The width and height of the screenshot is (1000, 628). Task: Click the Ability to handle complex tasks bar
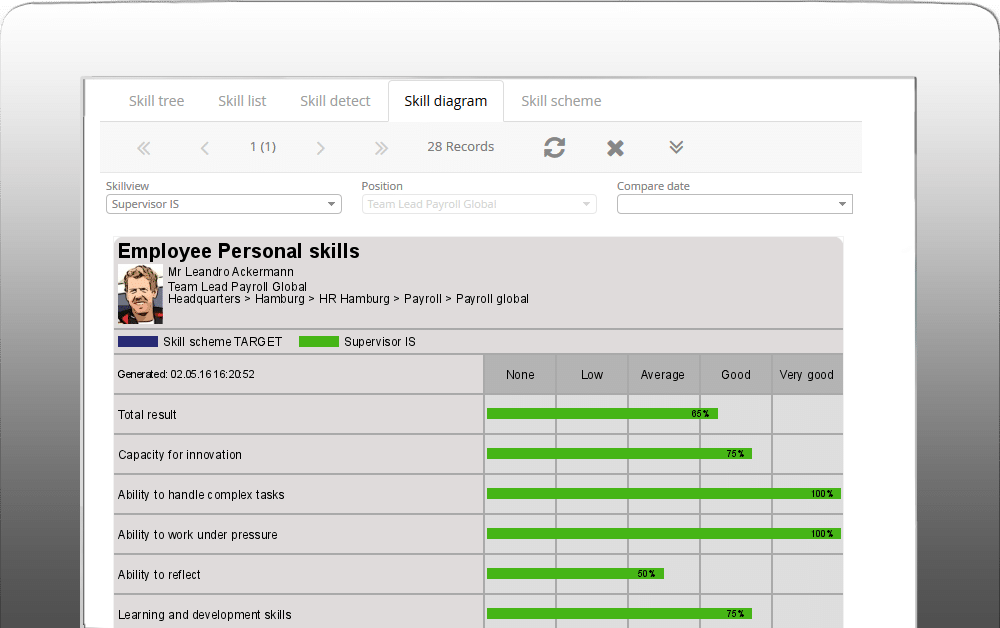coord(664,493)
